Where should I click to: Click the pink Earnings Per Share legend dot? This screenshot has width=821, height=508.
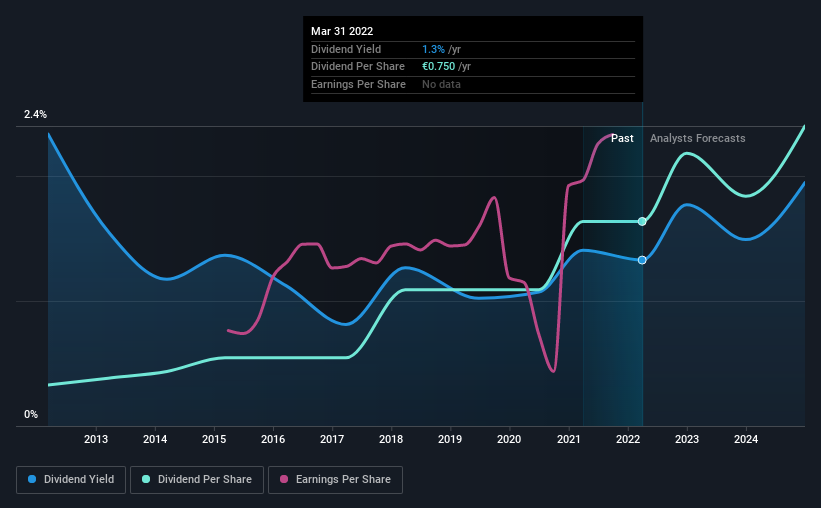click(x=284, y=479)
